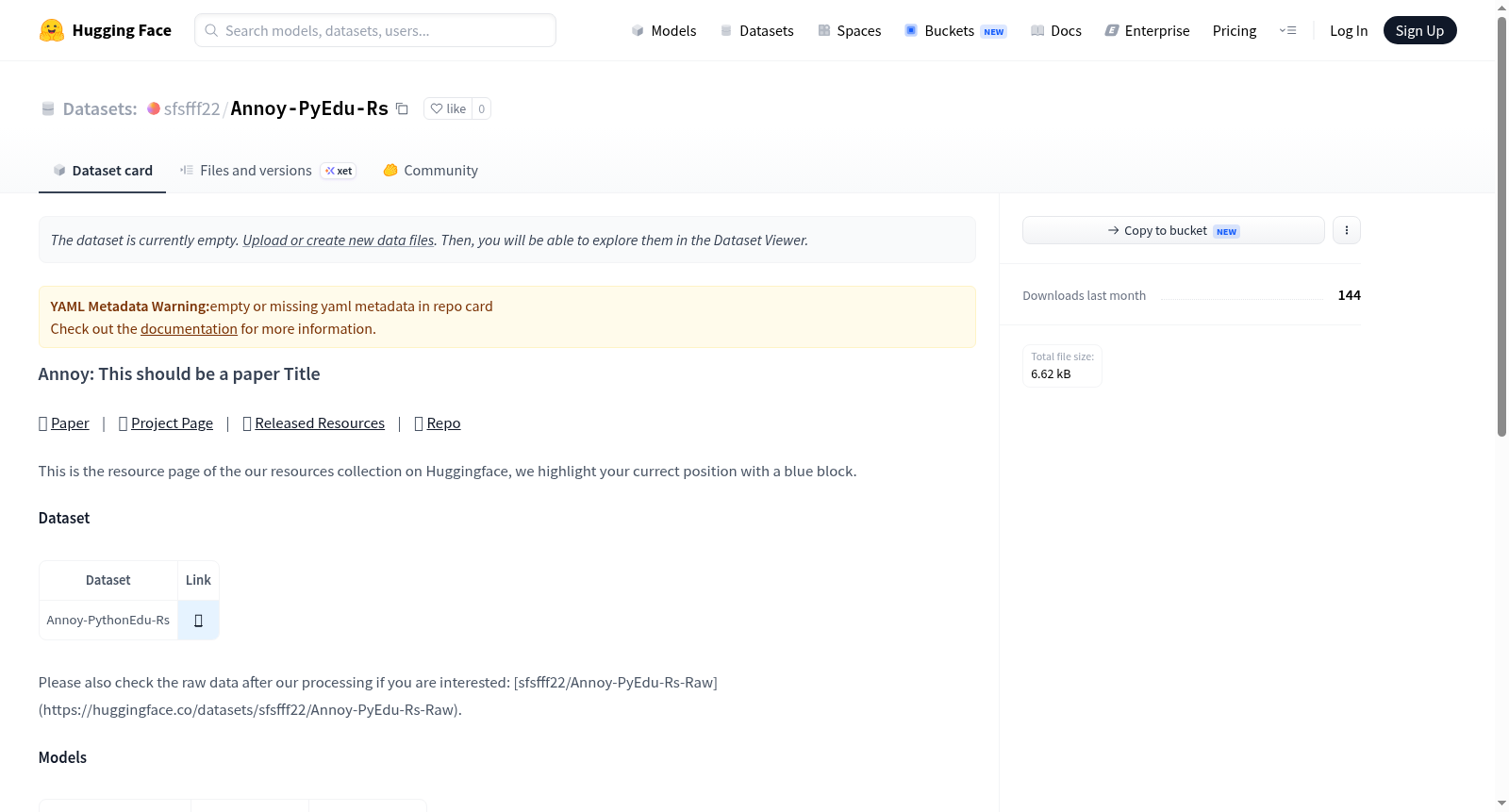Screen dimensions: 1509x812
Task: Click the Dataset section heading
Action: pyautogui.click(x=64, y=518)
